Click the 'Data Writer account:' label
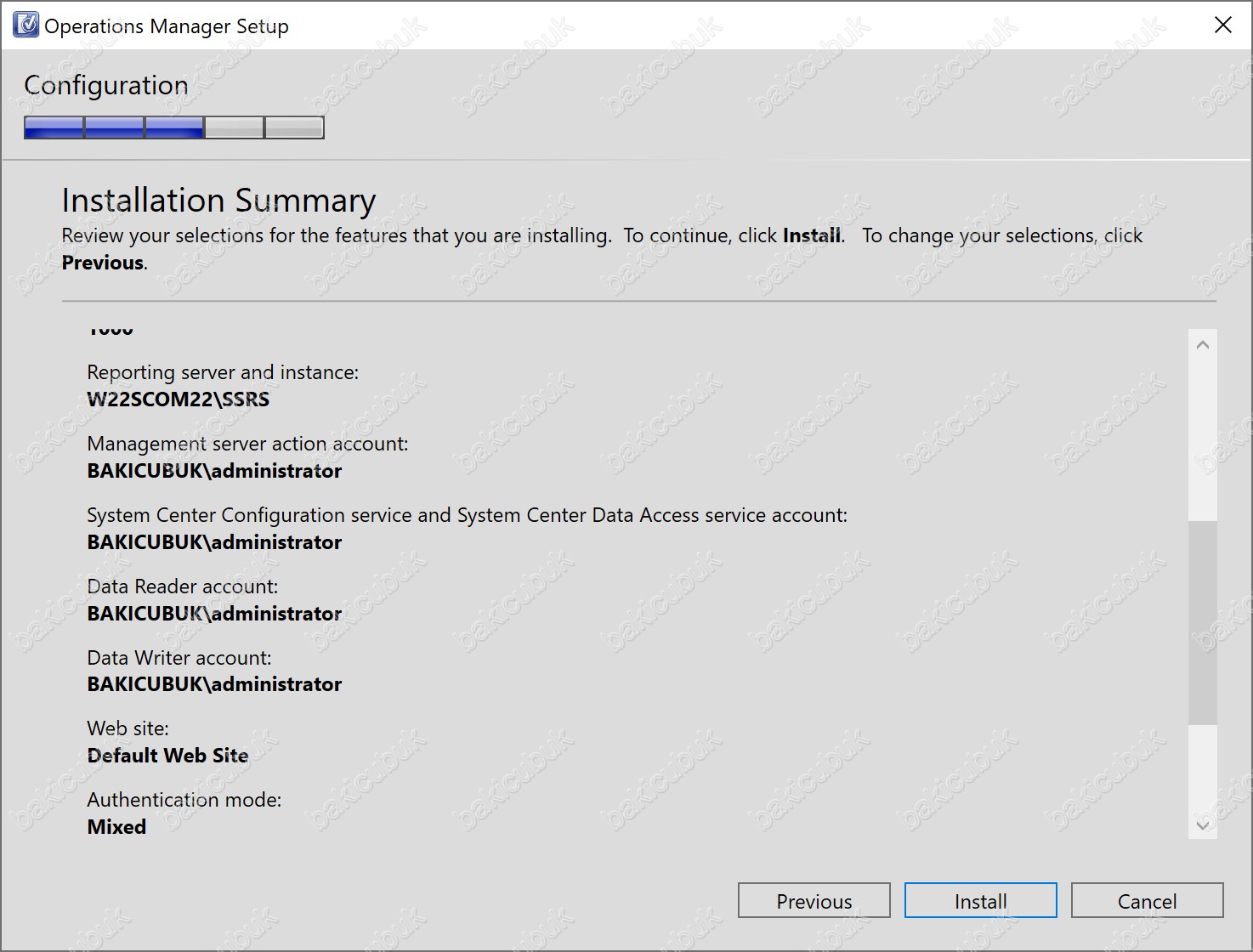The image size is (1253, 952). coord(179,658)
